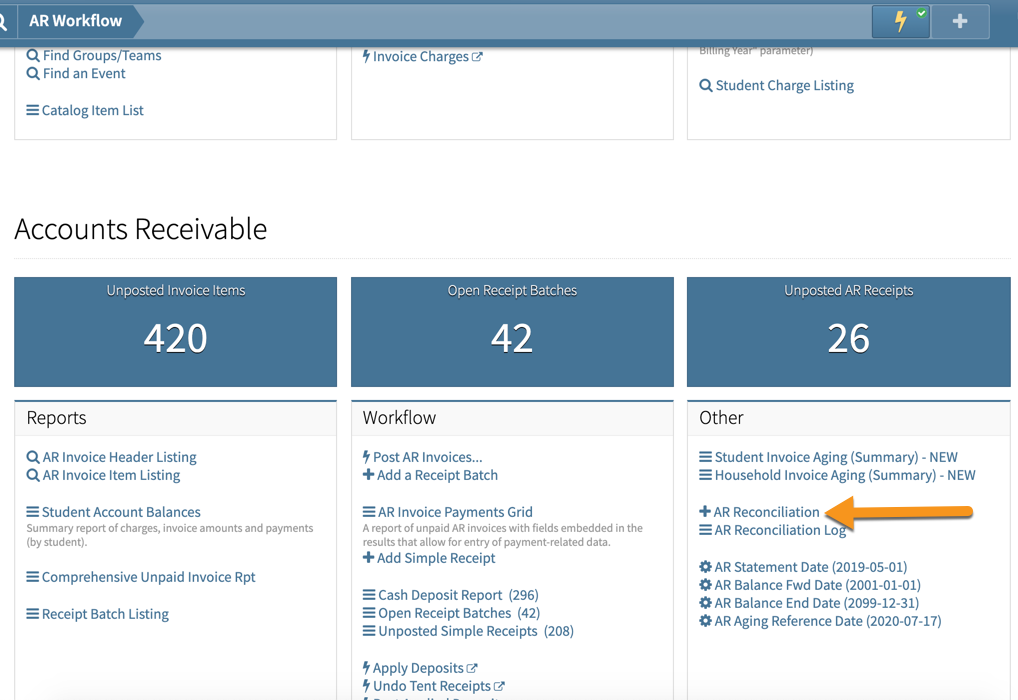Open Student Account Balances report
Screen dimensions: 1018x700
click(120, 512)
